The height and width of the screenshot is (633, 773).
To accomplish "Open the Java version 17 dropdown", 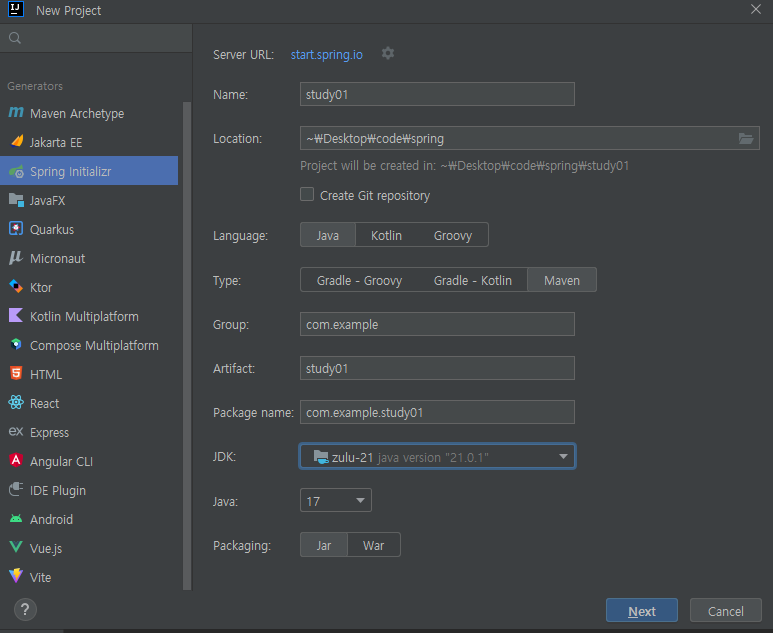I will click(336, 500).
